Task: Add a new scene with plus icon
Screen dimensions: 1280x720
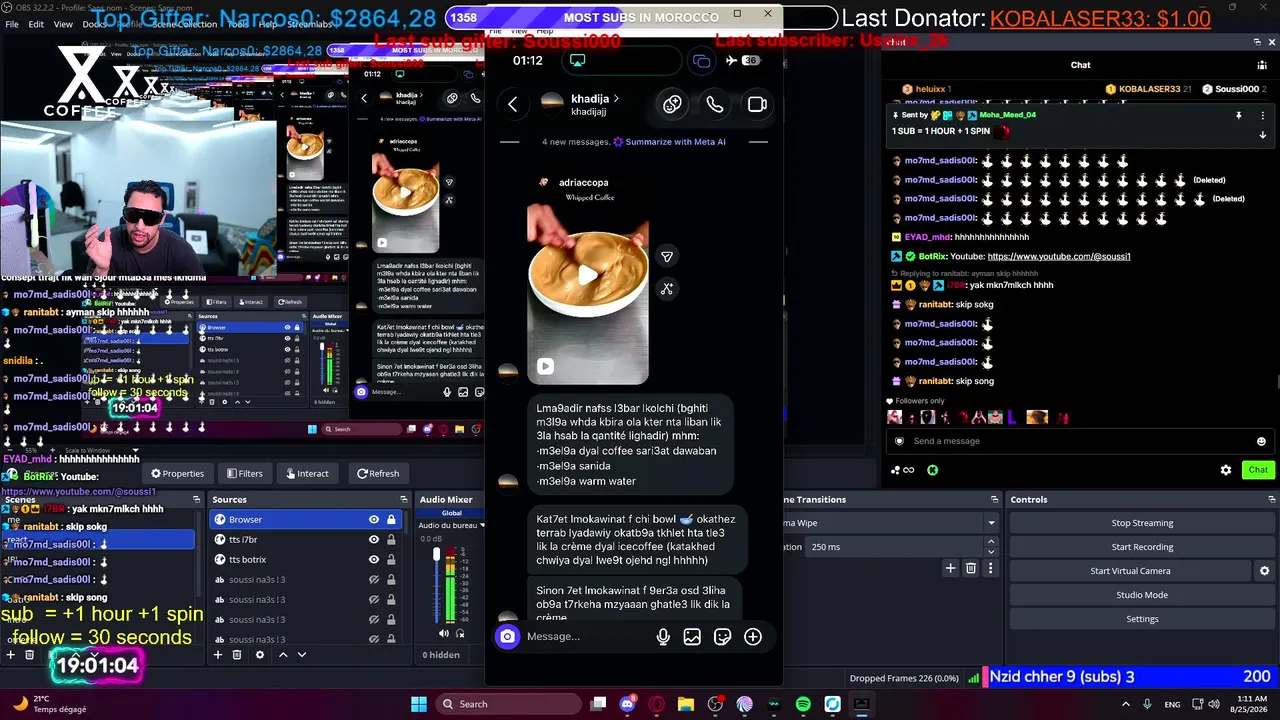Action: [10, 655]
